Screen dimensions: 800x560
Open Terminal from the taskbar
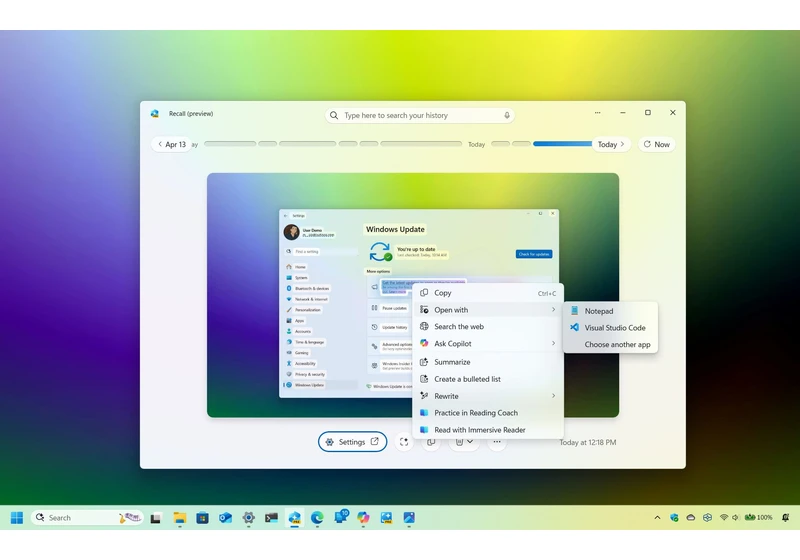(271, 518)
